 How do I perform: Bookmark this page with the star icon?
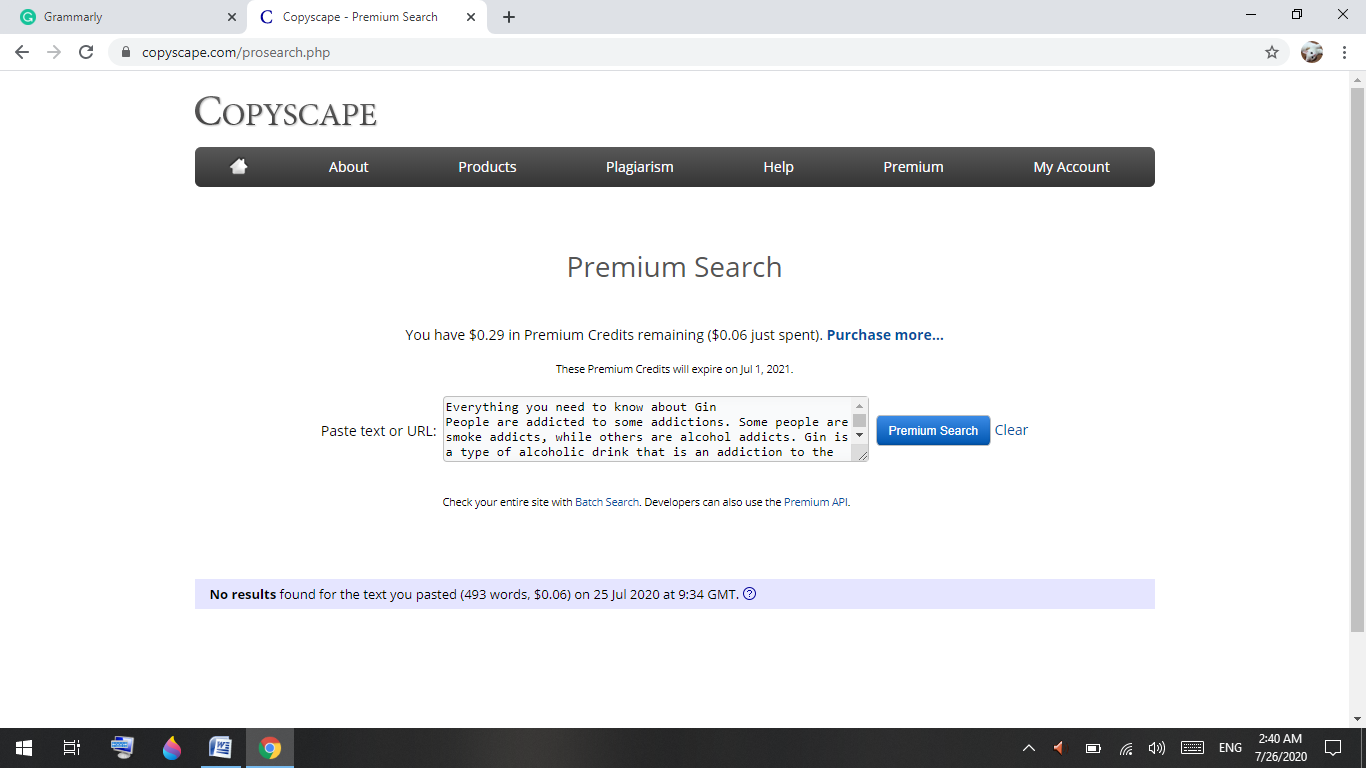[x=1272, y=52]
